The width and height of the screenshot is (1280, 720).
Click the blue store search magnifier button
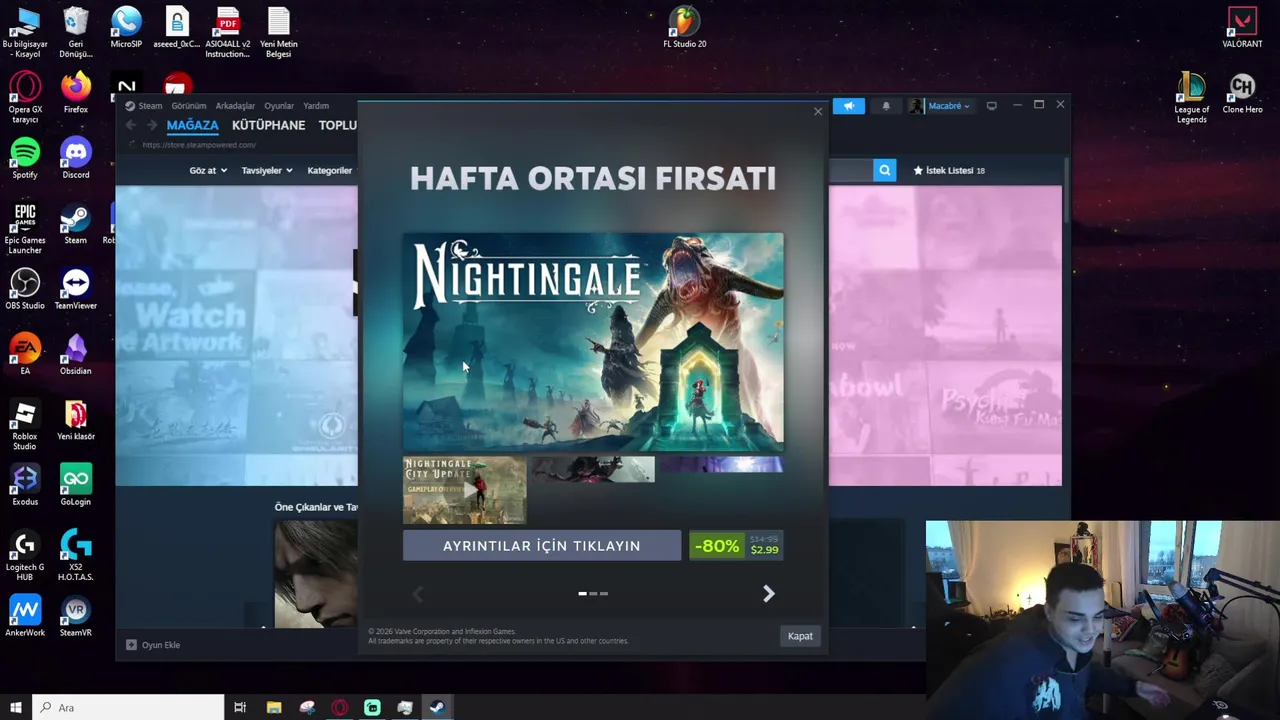tap(884, 170)
